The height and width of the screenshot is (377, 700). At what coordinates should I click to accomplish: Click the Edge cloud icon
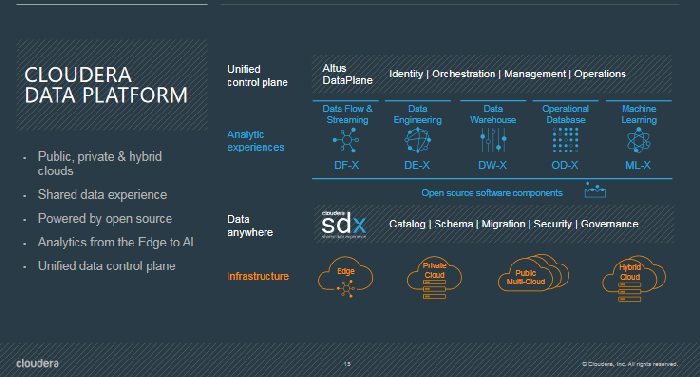[x=346, y=277]
